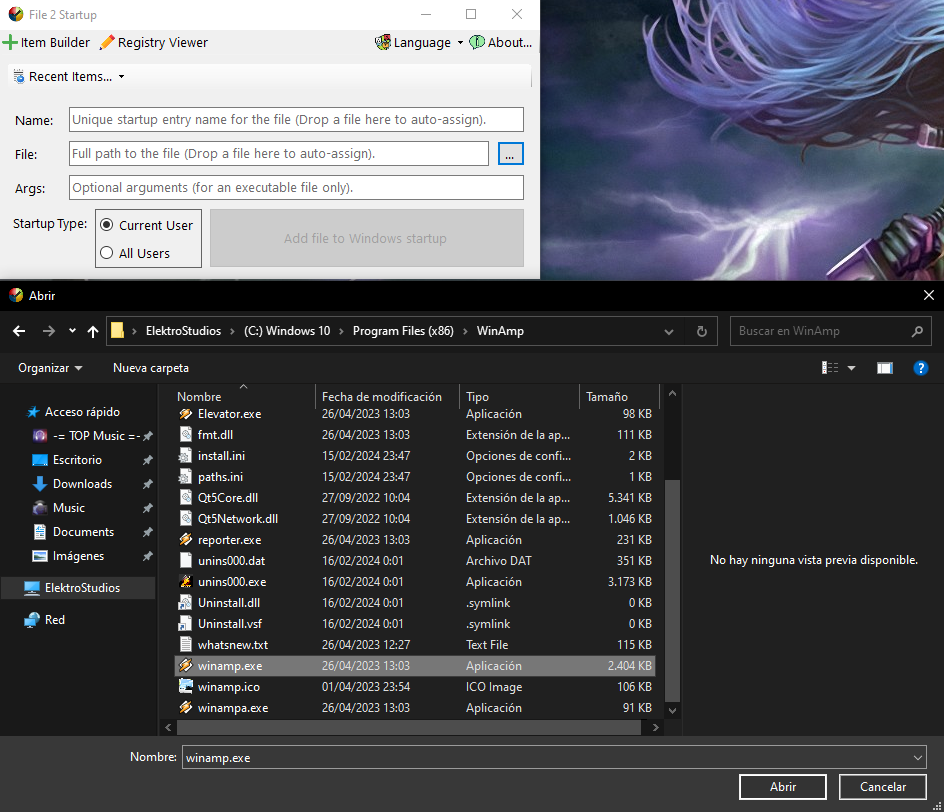Select the winamp.ico image icon

click(x=186, y=686)
